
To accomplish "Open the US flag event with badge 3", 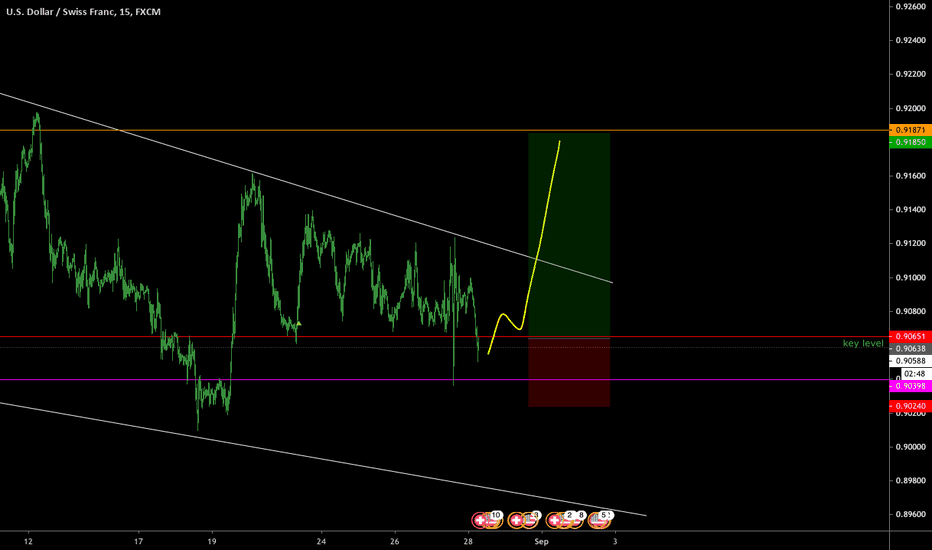I will [x=531, y=521].
